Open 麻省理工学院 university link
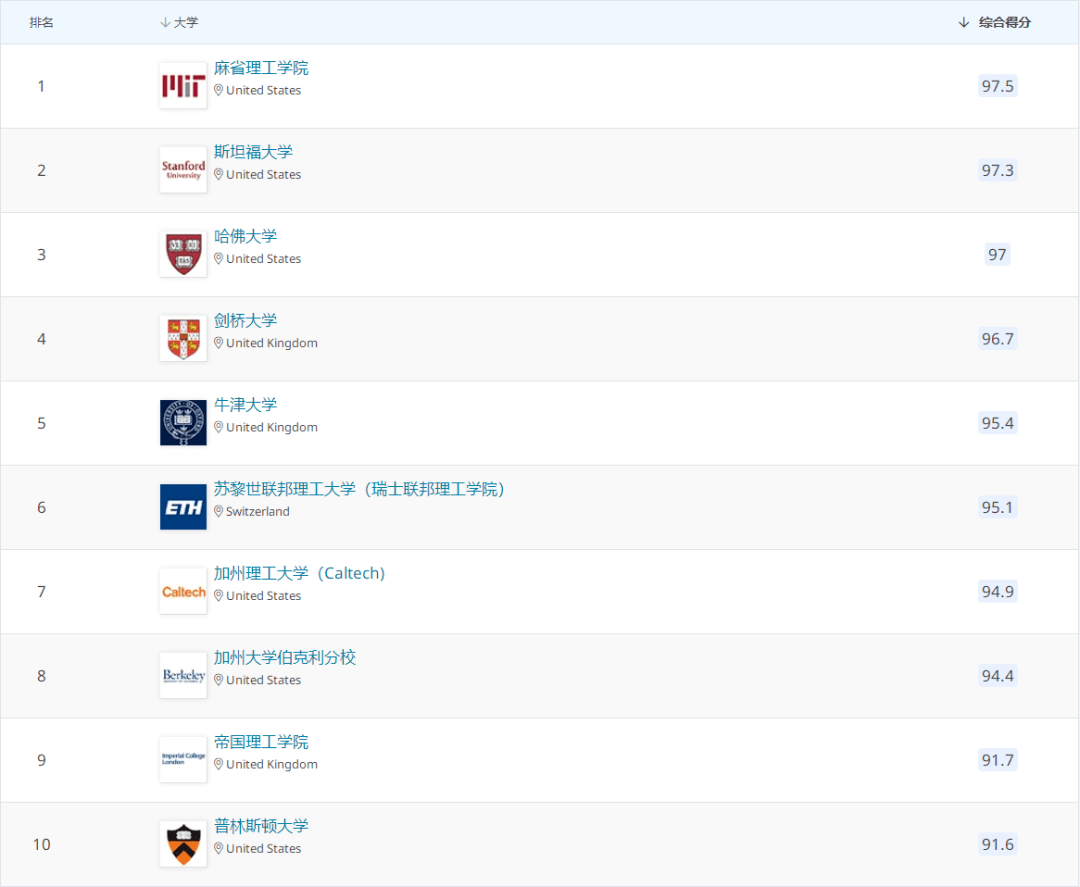Screen dimensions: 1080x887 point(261,67)
